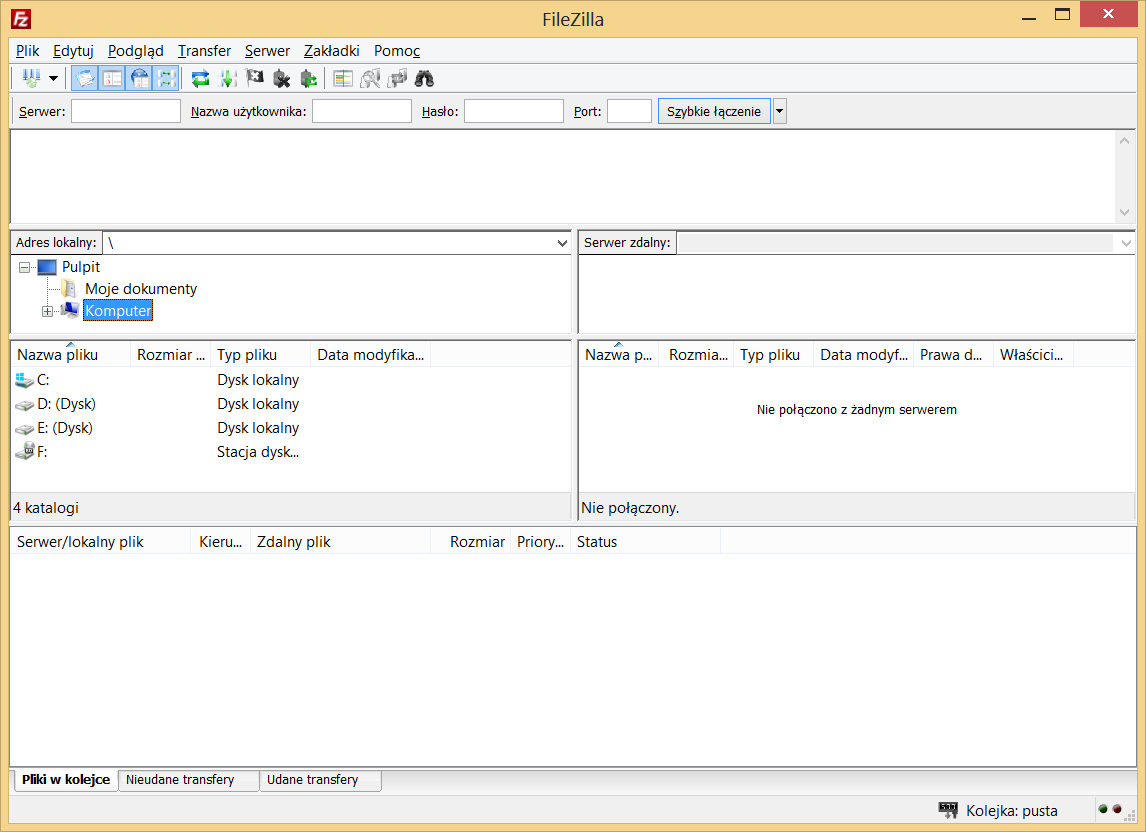Image resolution: width=1146 pixels, height=832 pixels.
Task: Sort remote list by Właściciel column
Action: tap(1033, 355)
